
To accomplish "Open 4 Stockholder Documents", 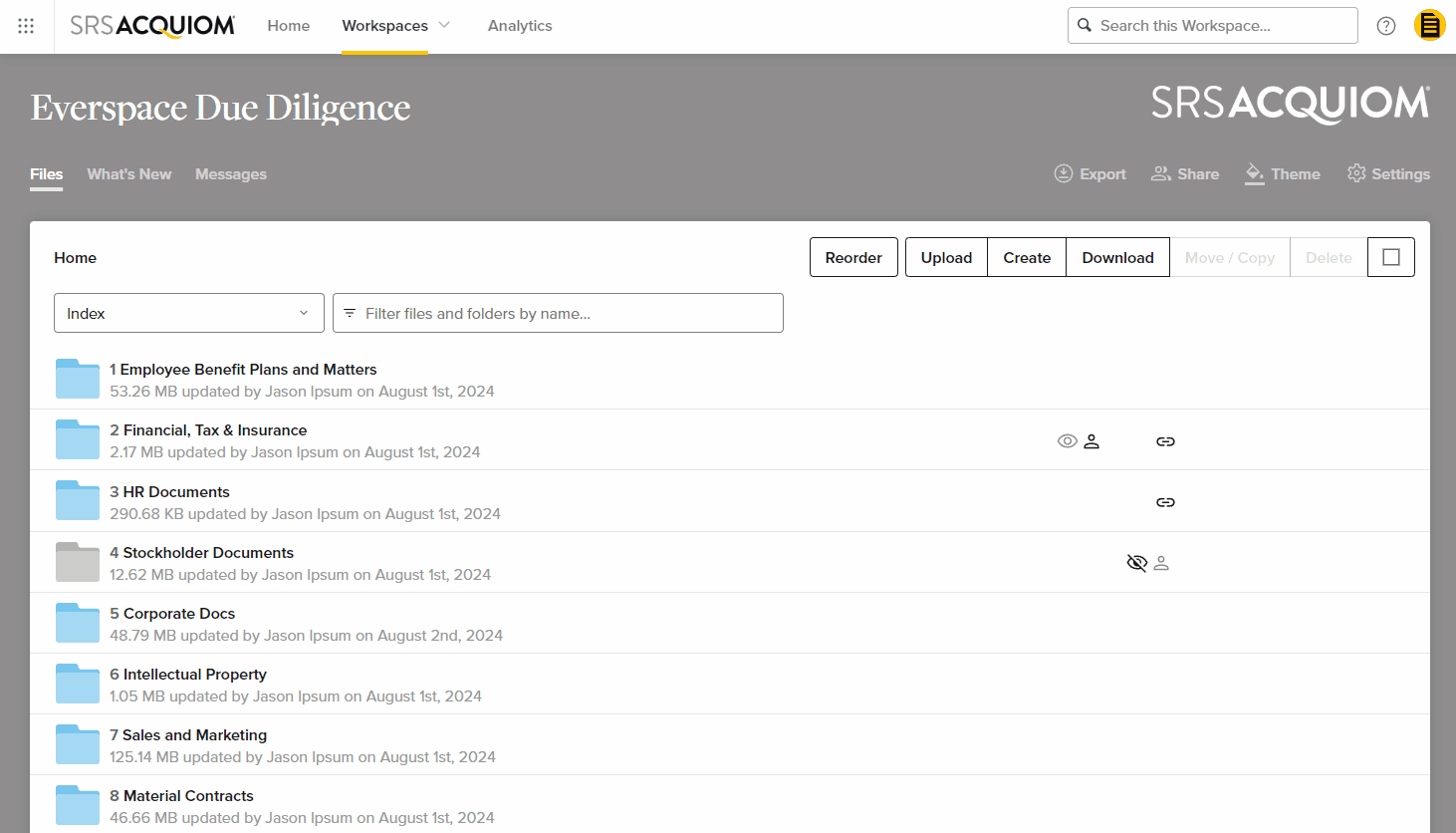I will click(x=201, y=553).
